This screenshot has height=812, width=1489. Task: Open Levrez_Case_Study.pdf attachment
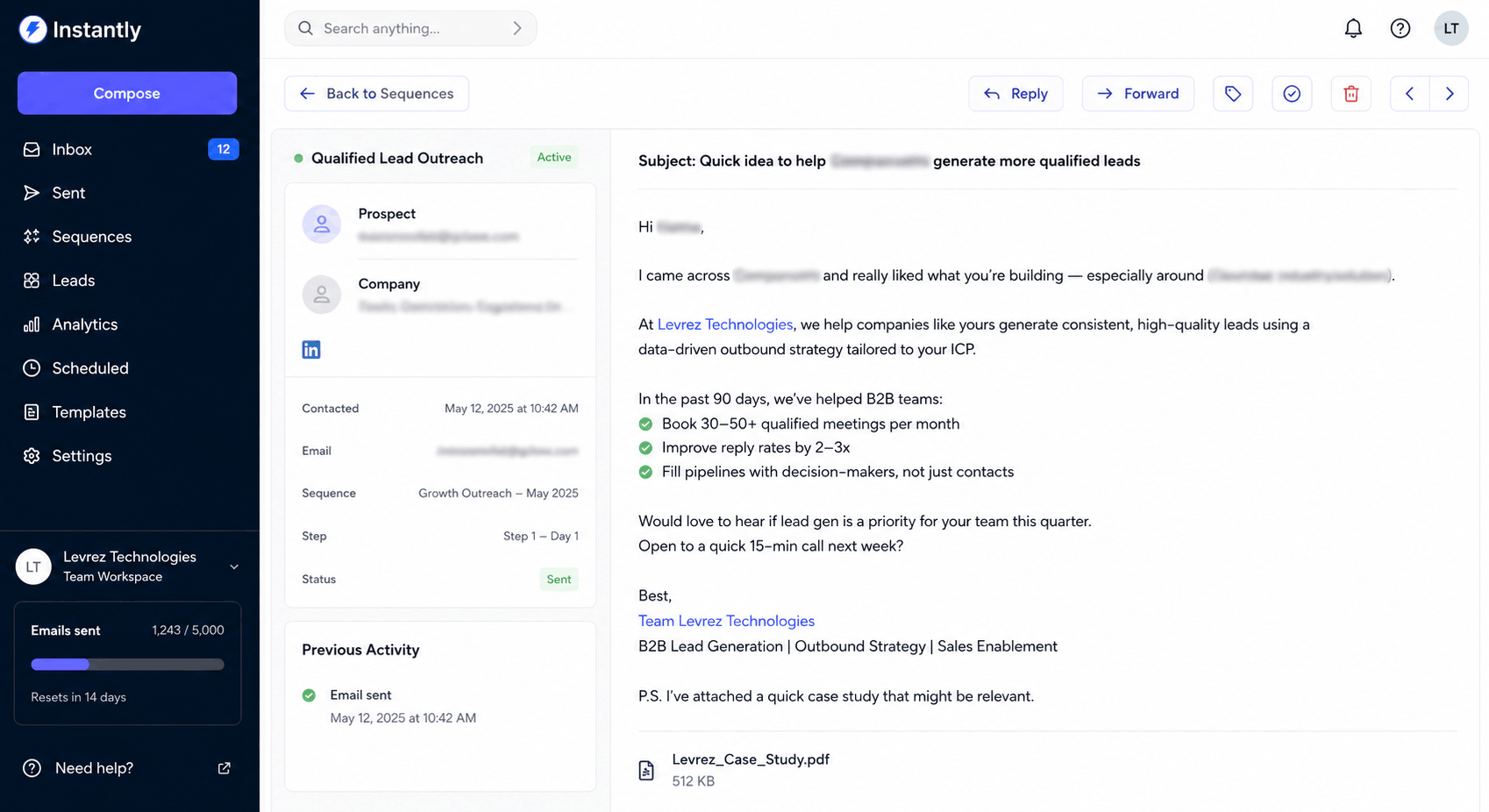click(751, 759)
